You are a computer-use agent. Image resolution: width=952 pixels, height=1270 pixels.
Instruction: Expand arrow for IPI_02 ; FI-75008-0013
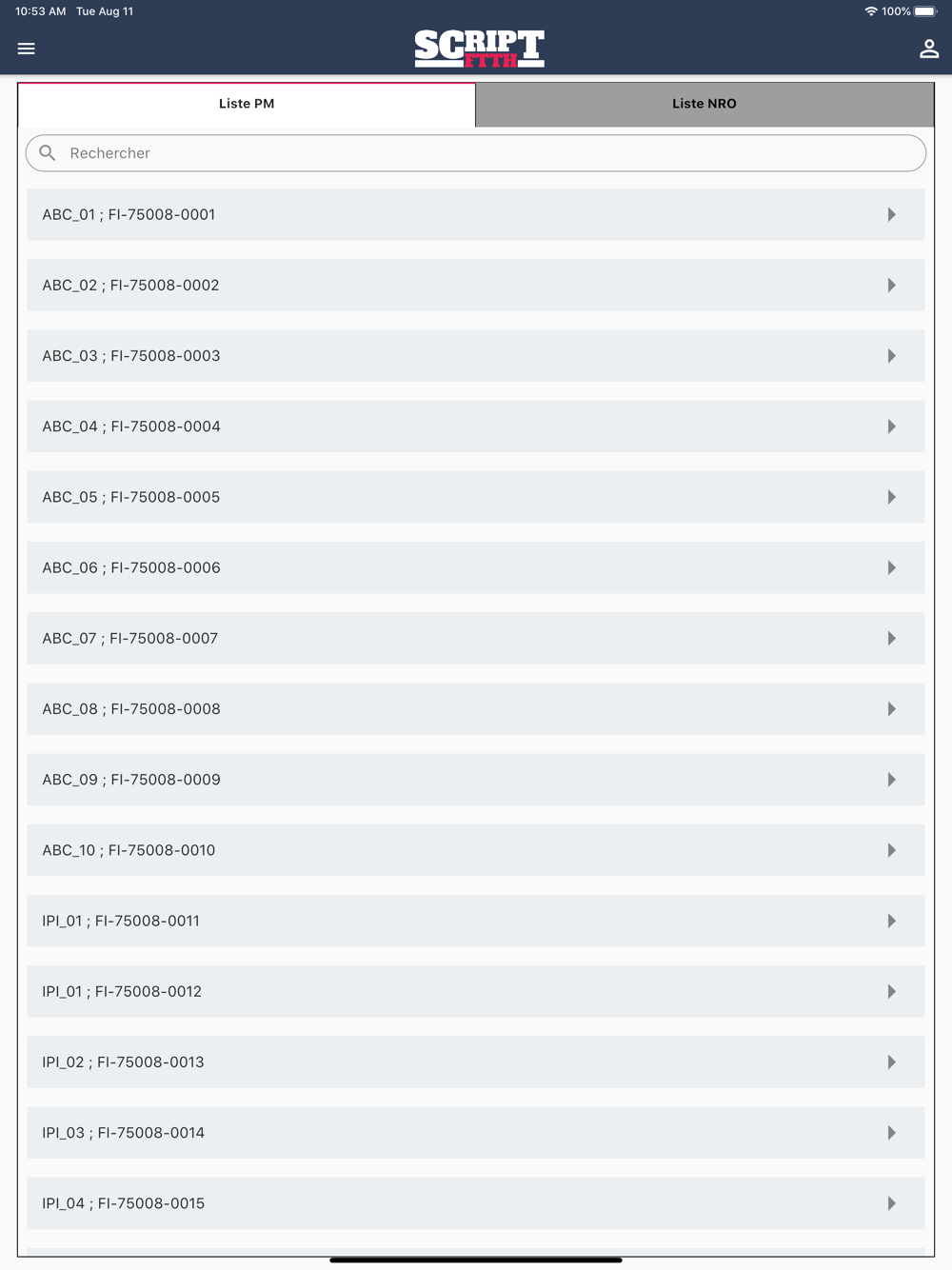892,1062
